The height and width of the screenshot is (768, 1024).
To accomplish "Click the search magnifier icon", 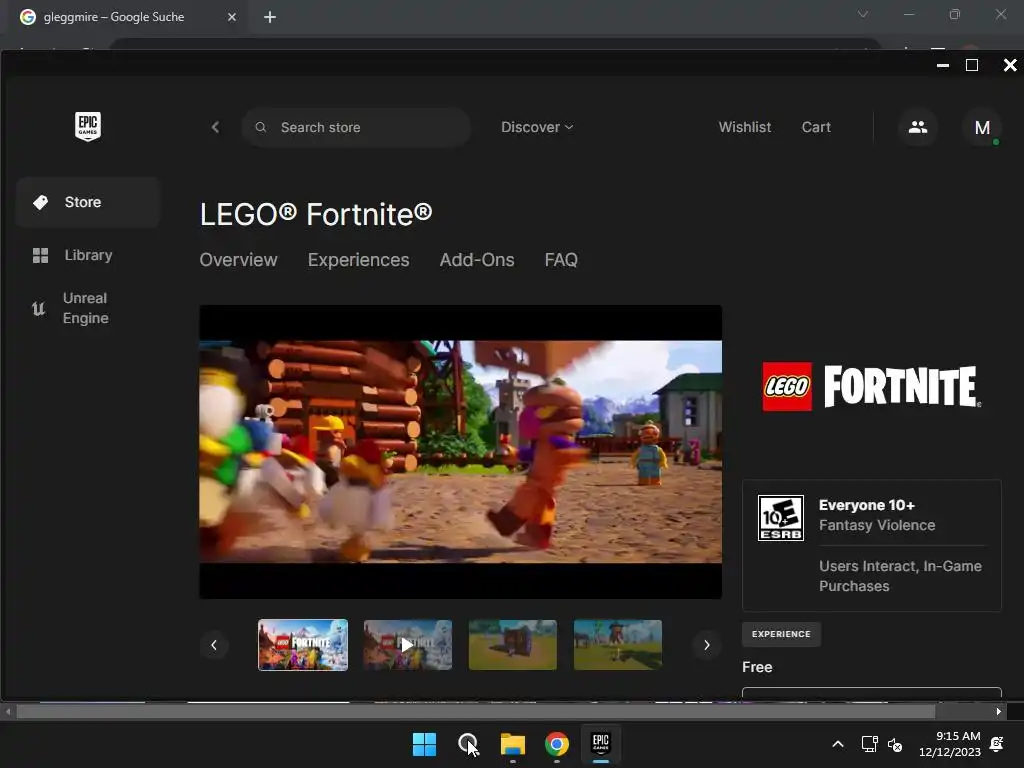I will coord(261,127).
